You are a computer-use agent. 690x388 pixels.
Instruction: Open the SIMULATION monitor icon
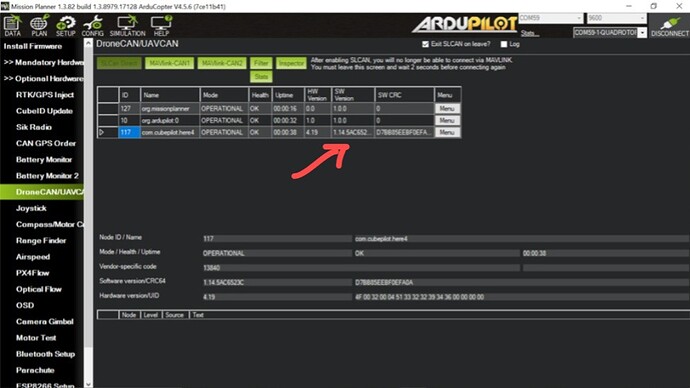click(127, 26)
